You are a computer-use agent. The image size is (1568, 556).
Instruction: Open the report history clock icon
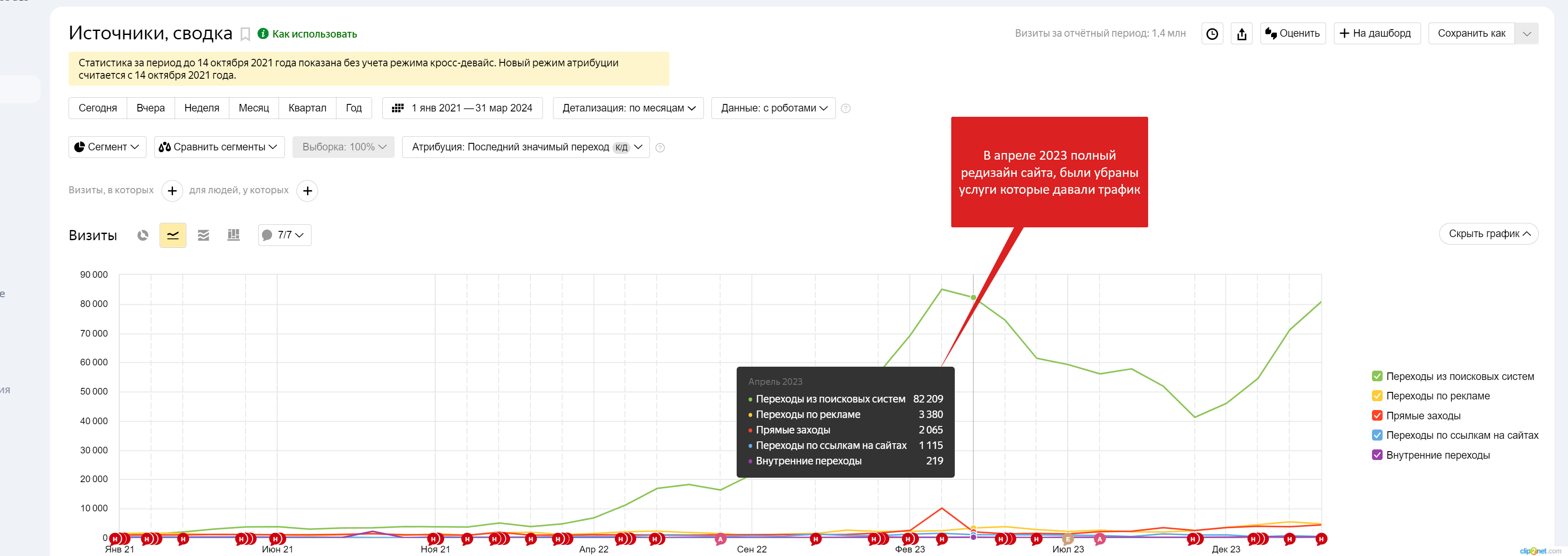[x=1212, y=34]
